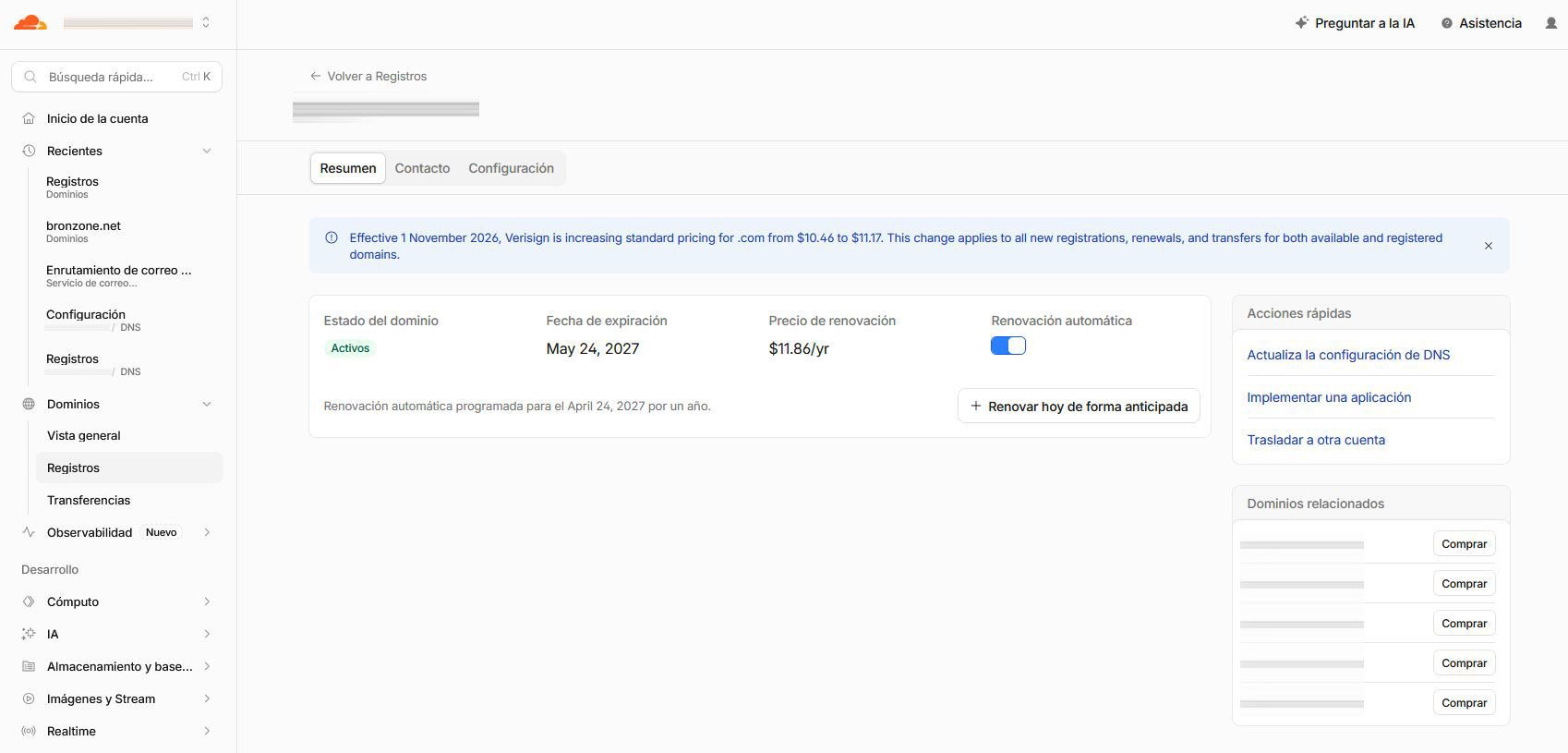Click Trasladar a otra cuenta link
The height and width of the screenshot is (753, 1568).
(x=1316, y=440)
